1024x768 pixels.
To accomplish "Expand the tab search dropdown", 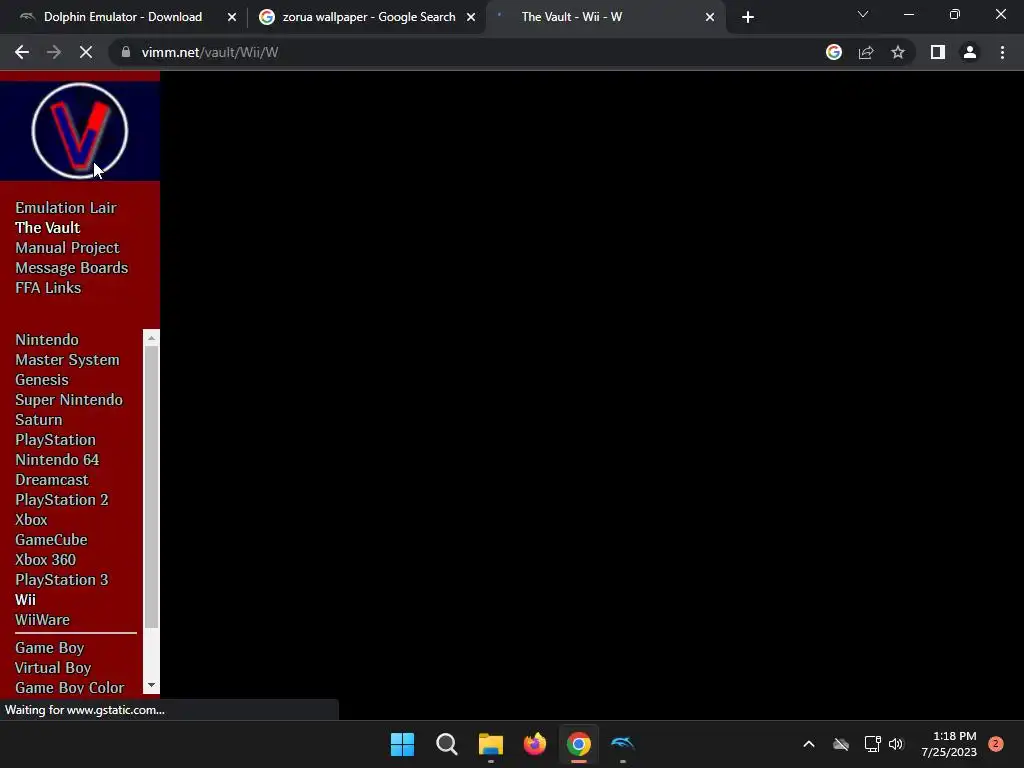I will [x=863, y=14].
